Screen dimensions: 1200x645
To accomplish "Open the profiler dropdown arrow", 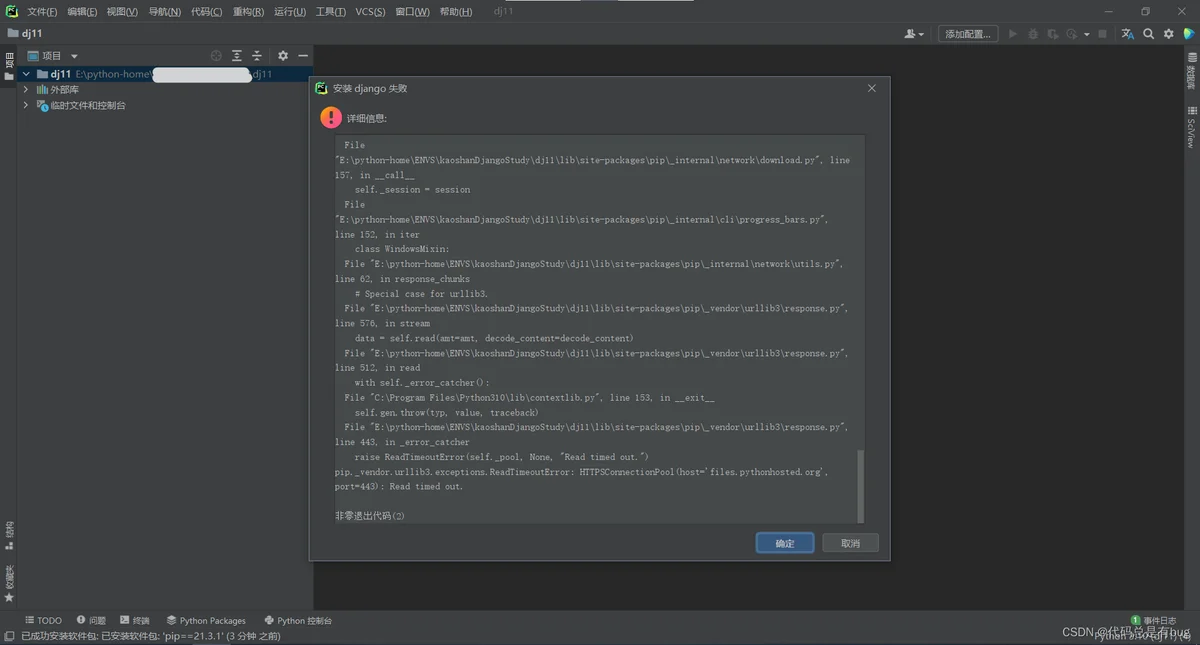I will (1086, 34).
